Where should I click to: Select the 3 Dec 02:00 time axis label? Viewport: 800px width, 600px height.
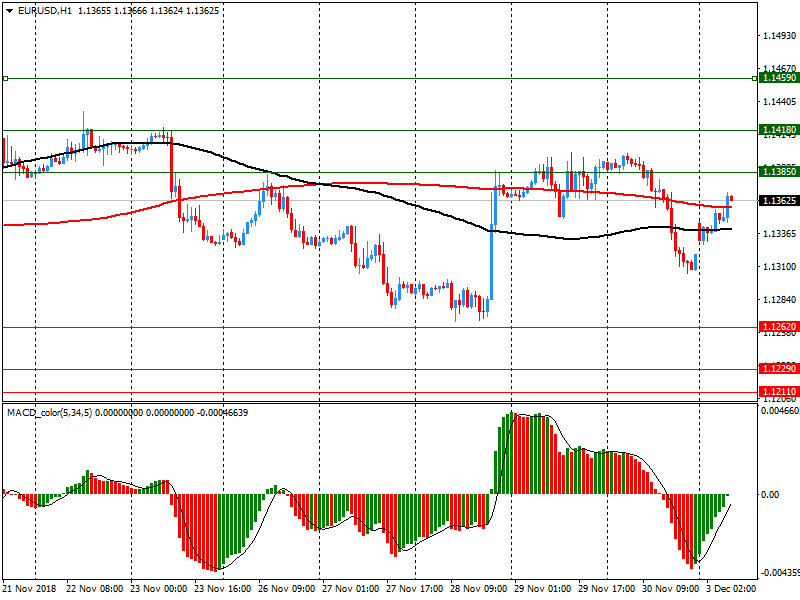732,590
